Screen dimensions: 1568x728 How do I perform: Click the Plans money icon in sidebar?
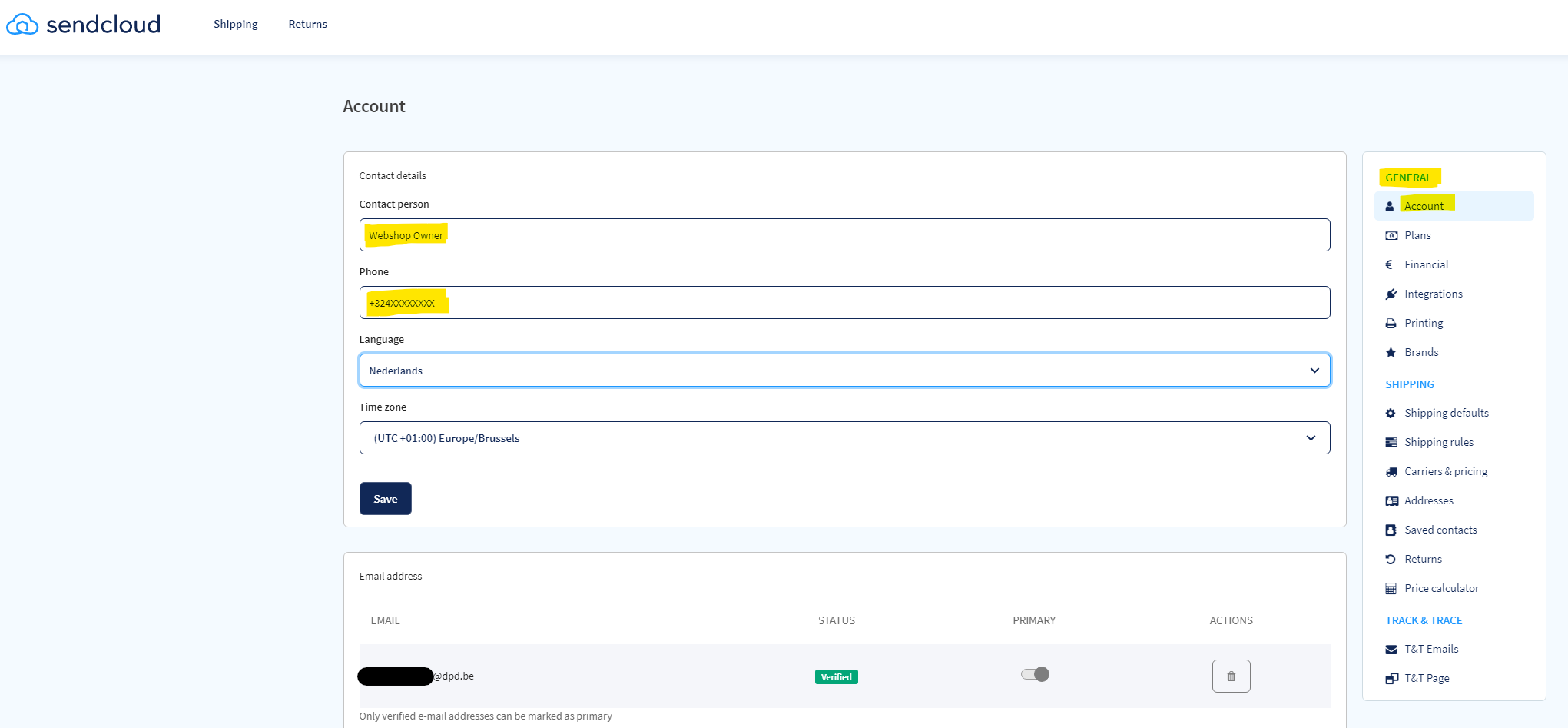click(x=1391, y=235)
